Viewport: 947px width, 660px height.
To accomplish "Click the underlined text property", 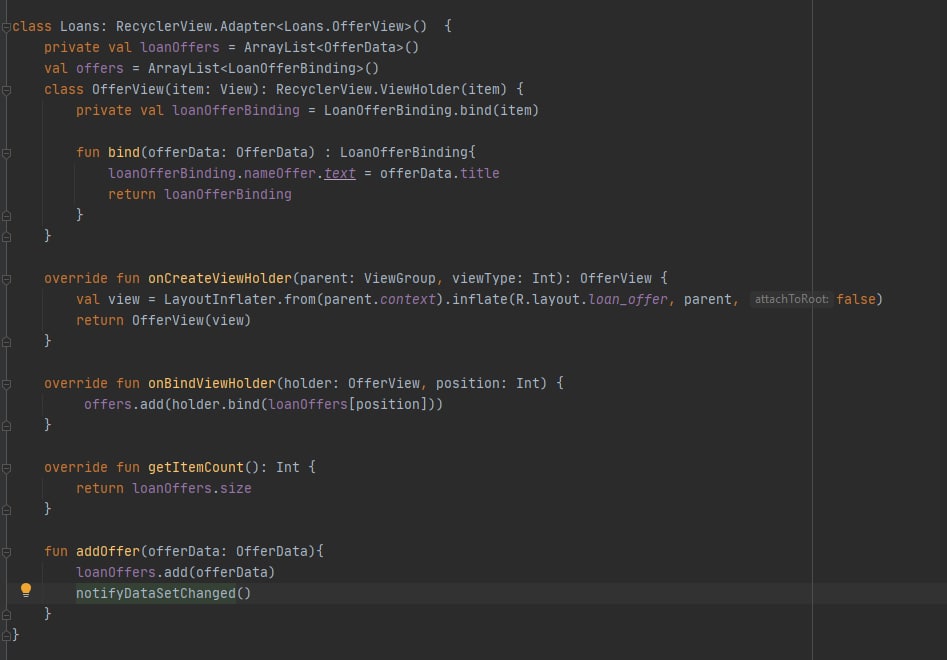I will pyautogui.click(x=339, y=173).
